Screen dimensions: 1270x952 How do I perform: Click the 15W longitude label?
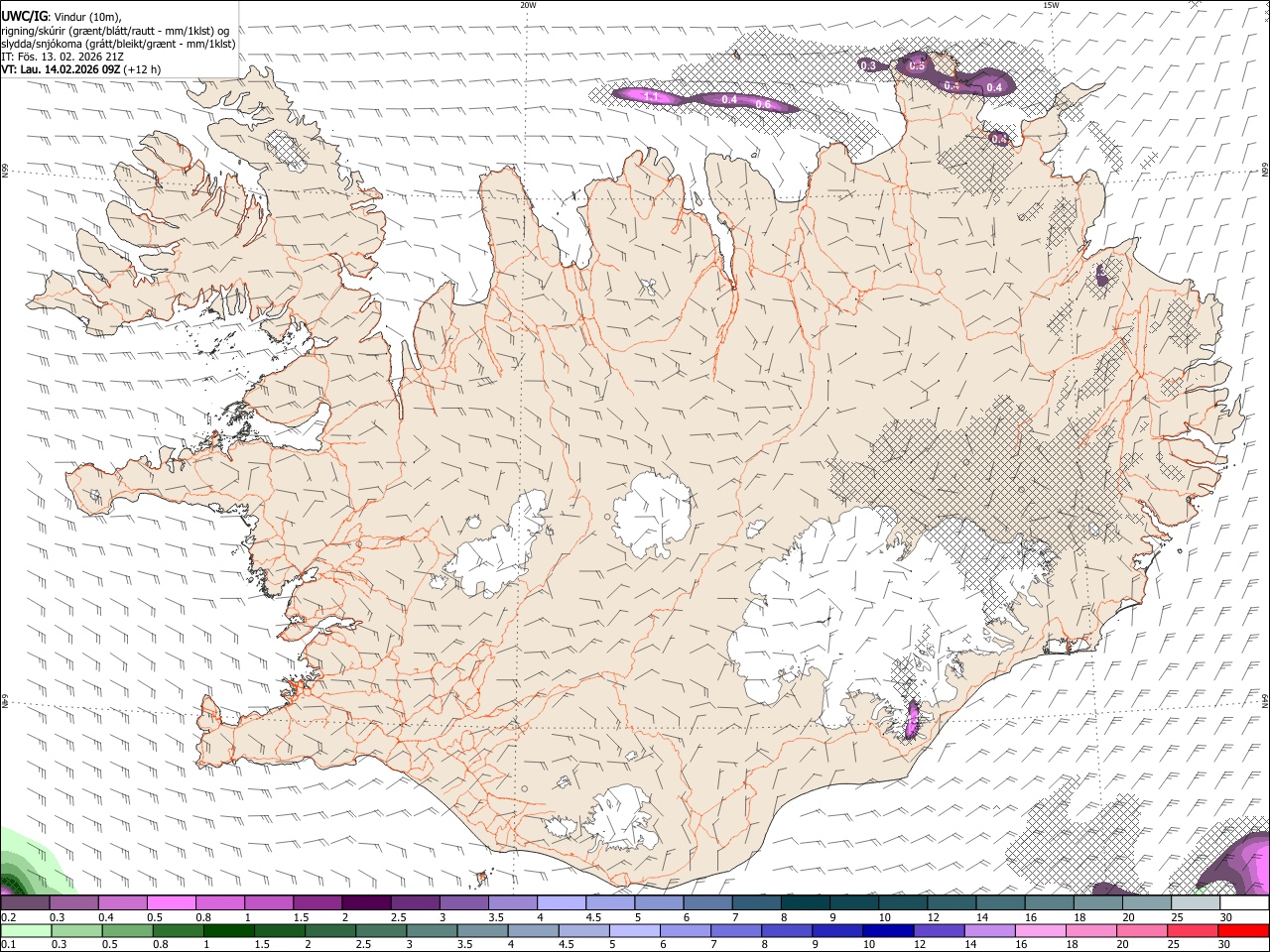point(1052,5)
